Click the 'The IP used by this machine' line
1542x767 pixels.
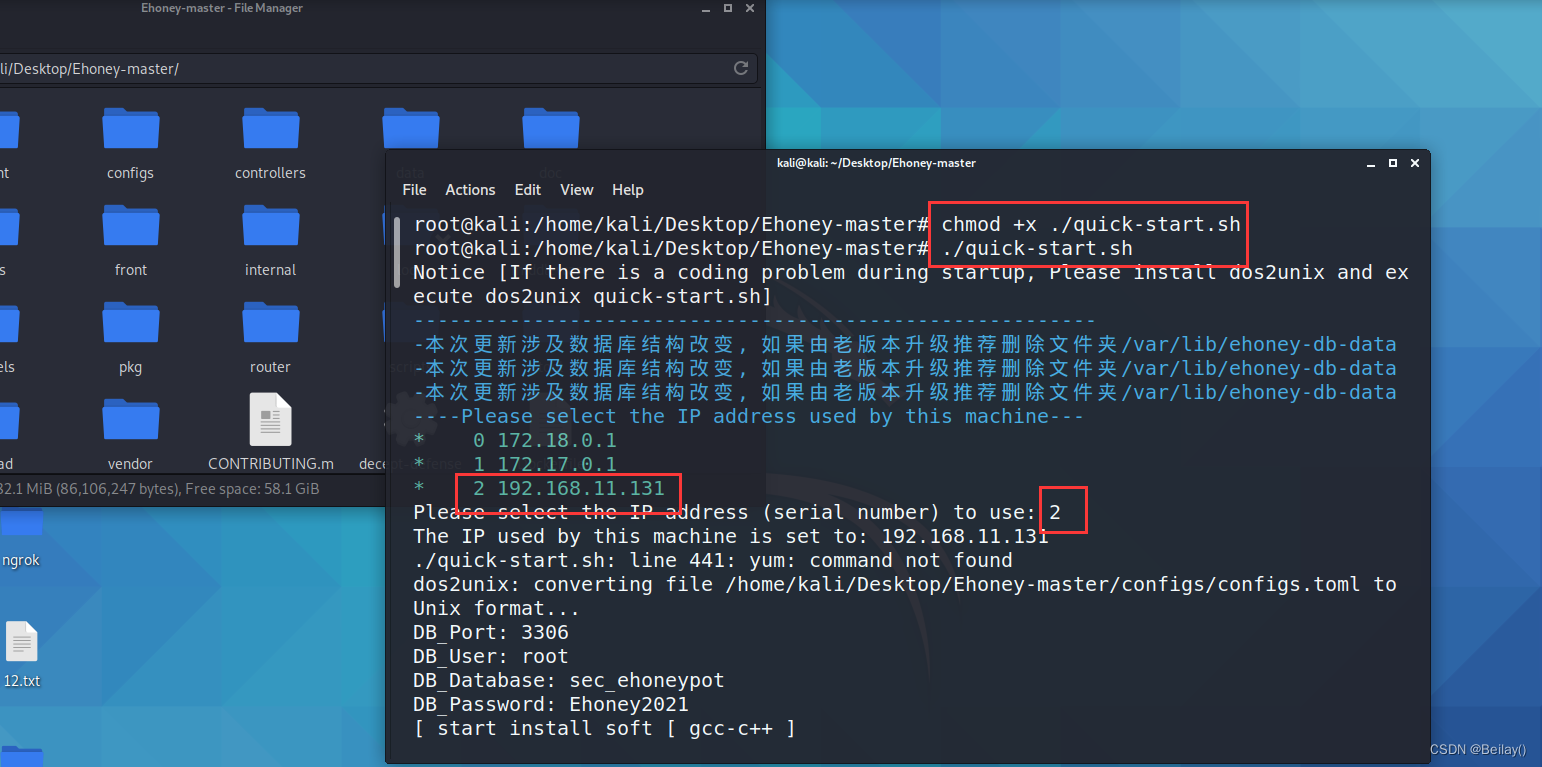point(731,536)
